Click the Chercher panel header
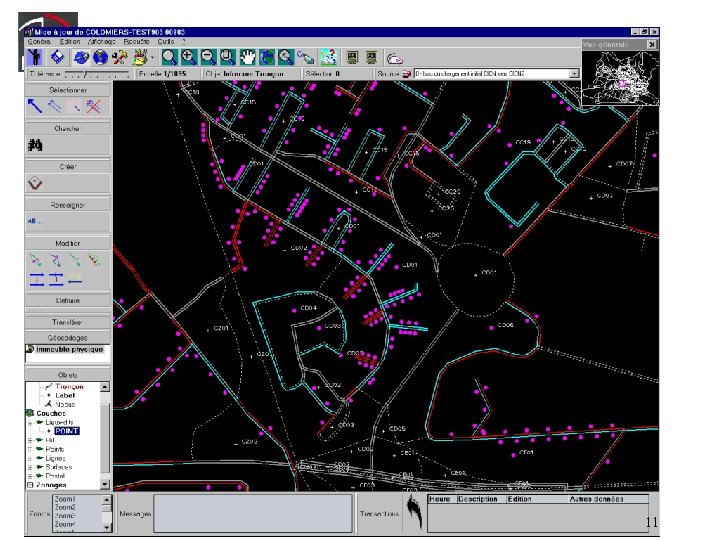 pos(68,129)
